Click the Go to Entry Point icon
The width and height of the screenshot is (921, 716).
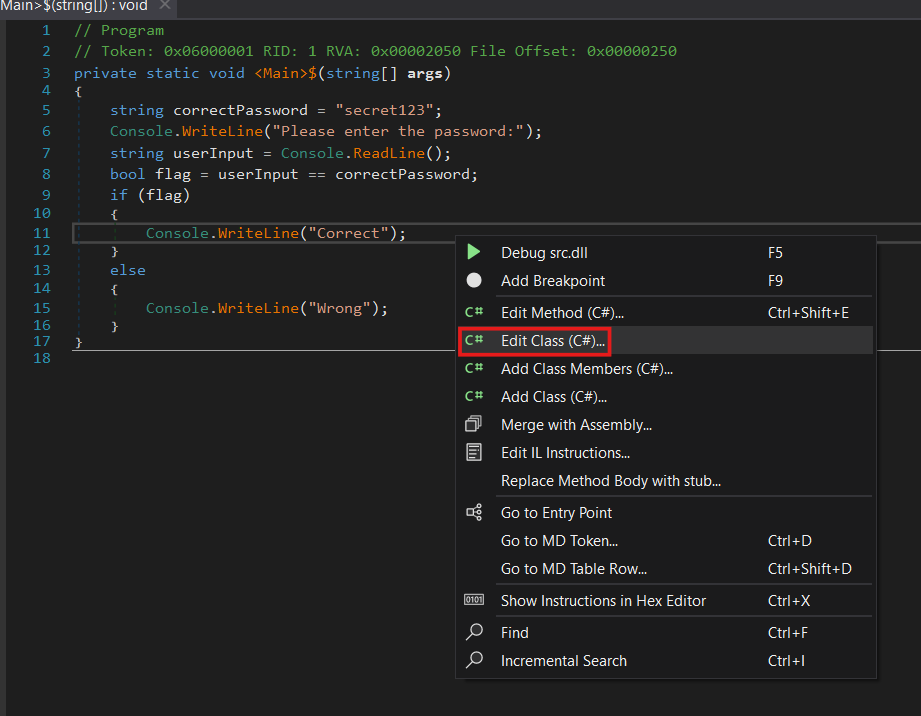point(473,512)
